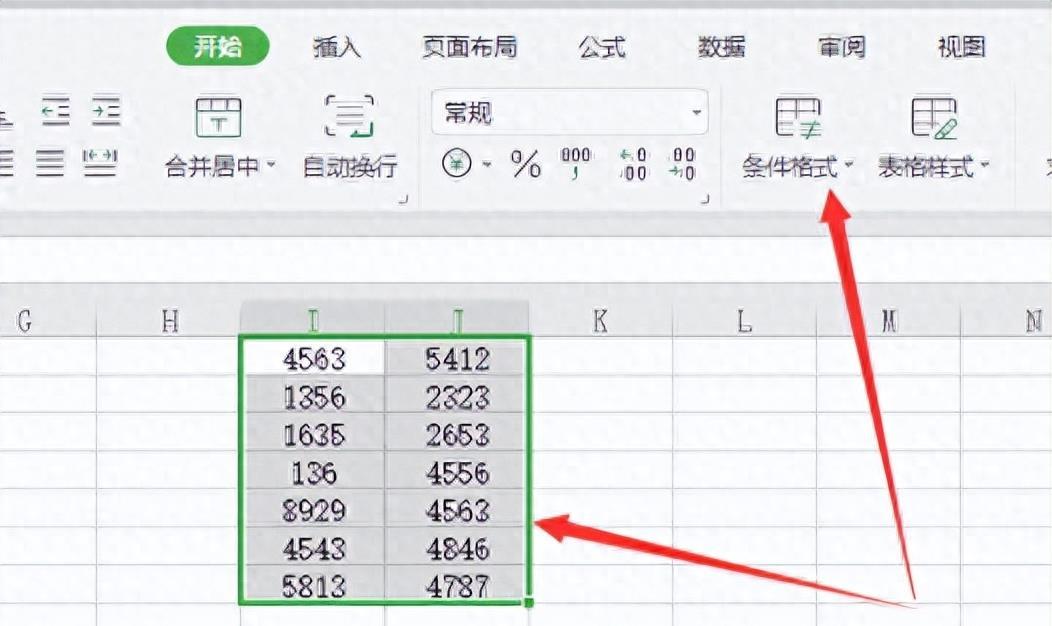Click the increase indent icon
1052x626 pixels.
(x=107, y=112)
